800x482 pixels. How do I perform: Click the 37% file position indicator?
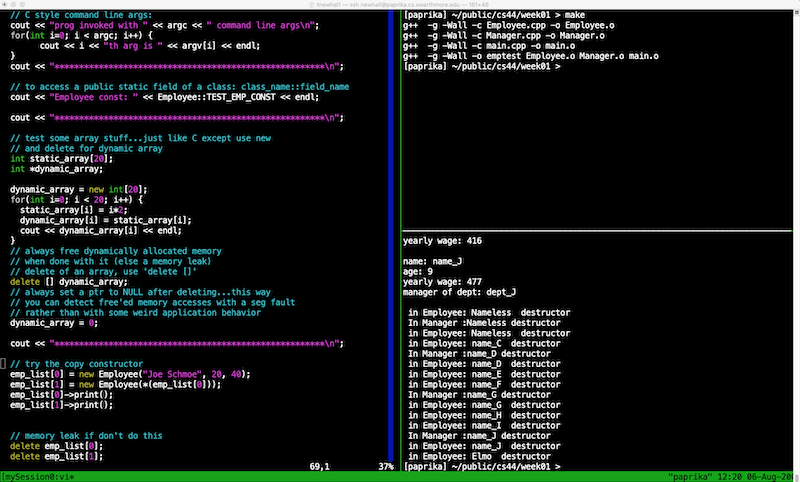click(385, 466)
